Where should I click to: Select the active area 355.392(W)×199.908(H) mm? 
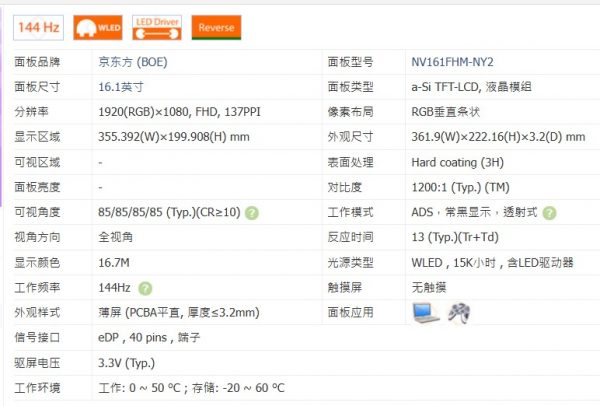174,137
